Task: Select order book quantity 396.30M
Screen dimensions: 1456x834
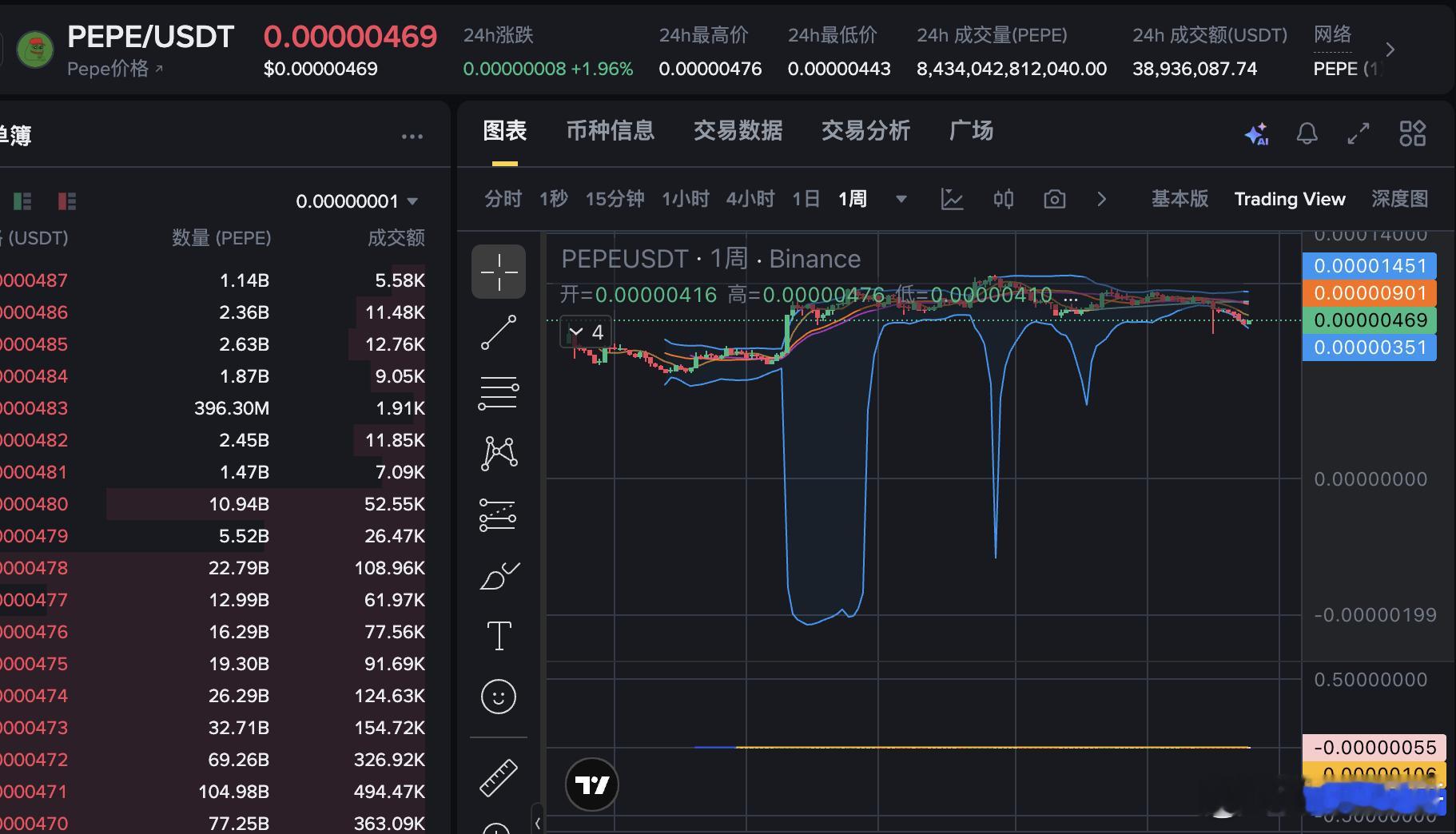Action: (232, 408)
